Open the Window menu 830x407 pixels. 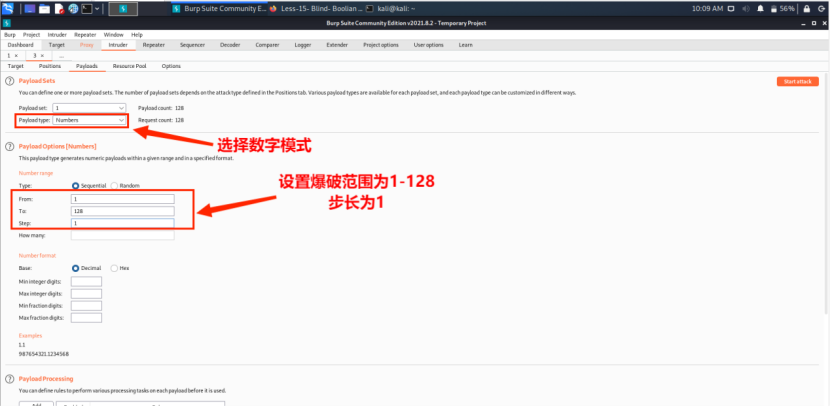point(113,35)
